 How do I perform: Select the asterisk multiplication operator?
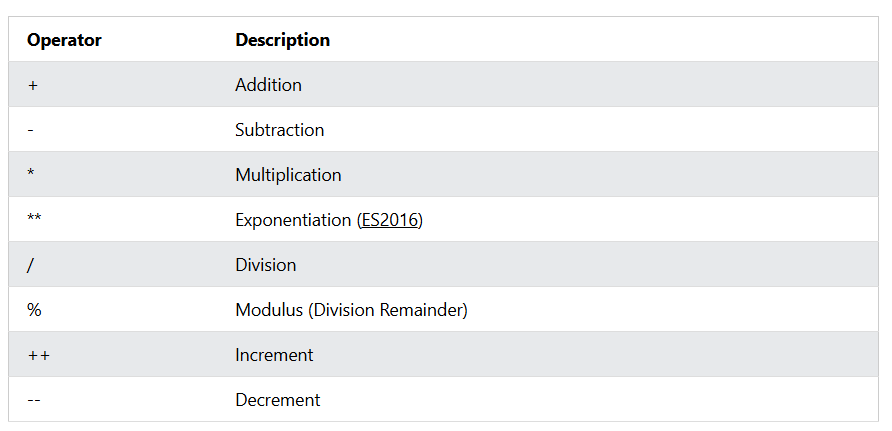pyautogui.click(x=31, y=172)
